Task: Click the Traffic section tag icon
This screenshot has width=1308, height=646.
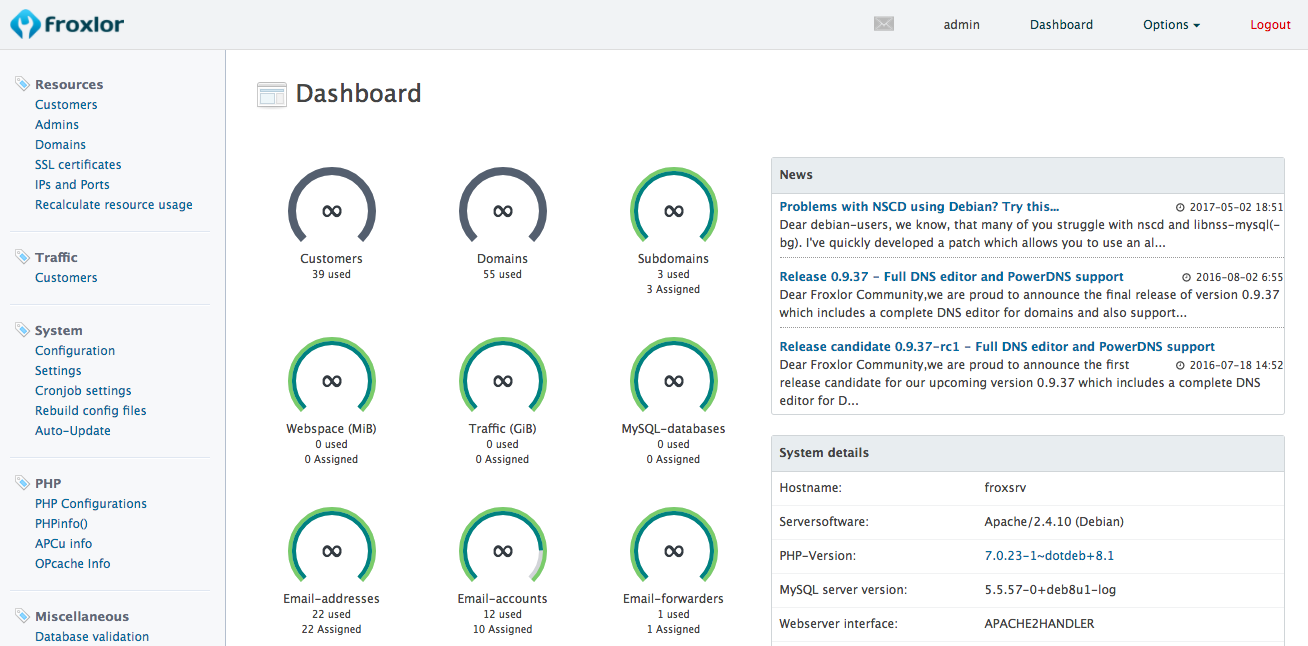Action: coord(22,257)
